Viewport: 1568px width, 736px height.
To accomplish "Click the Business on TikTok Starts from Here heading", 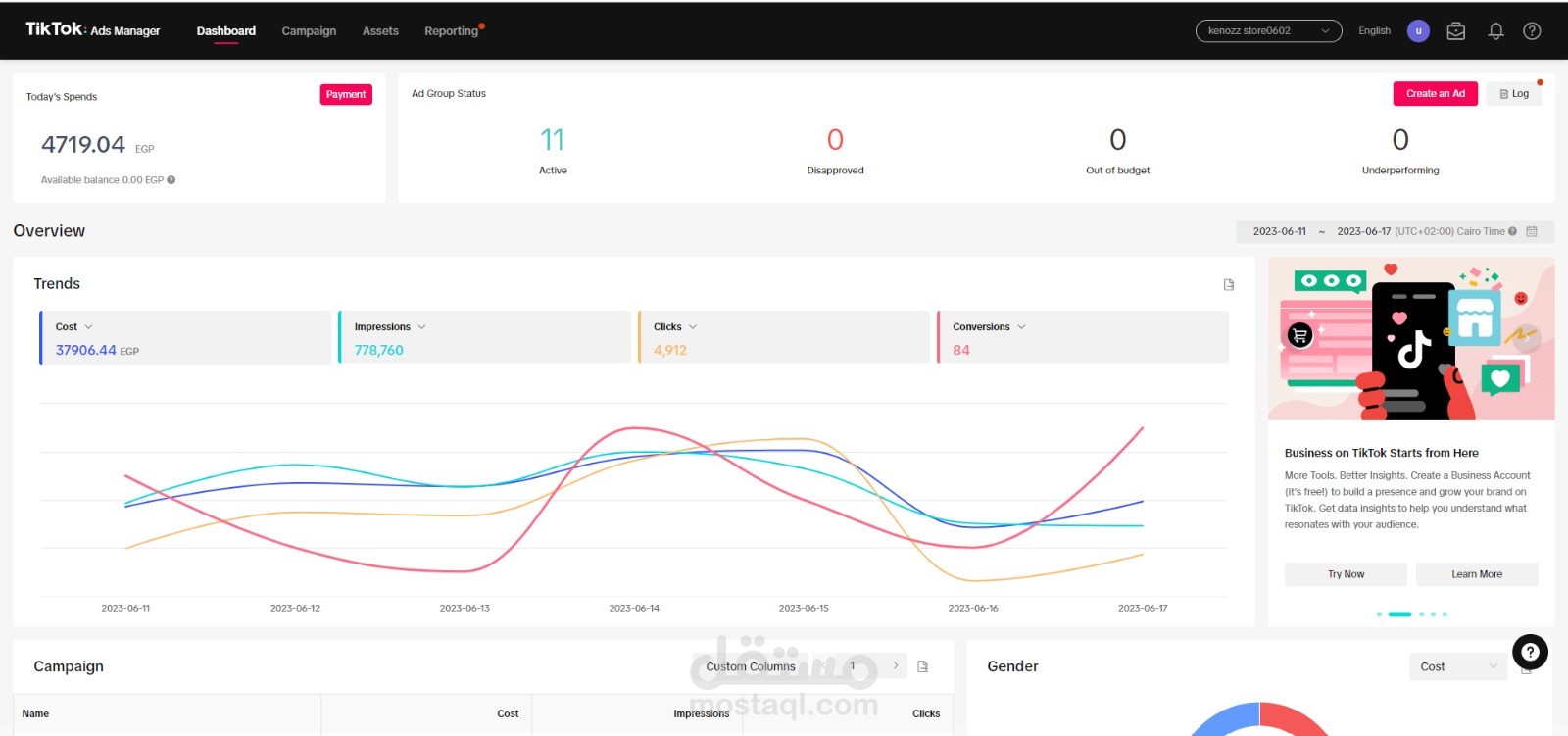I will pos(1382,453).
